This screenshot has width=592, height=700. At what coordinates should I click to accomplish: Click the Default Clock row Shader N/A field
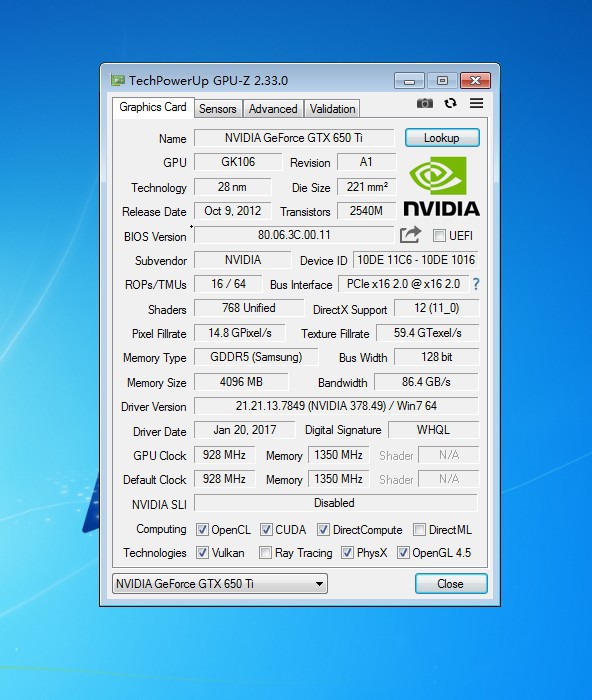[x=448, y=479]
